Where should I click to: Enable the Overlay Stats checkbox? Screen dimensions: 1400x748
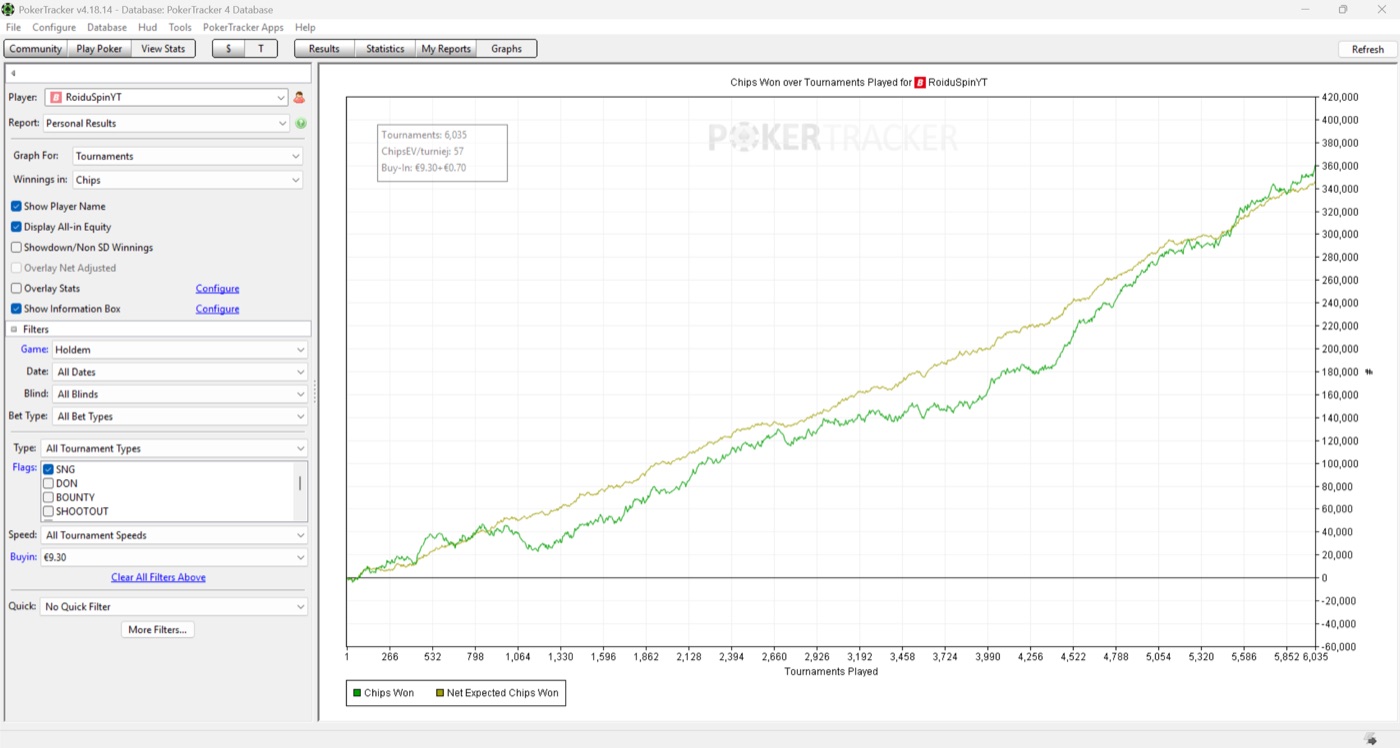[x=16, y=288]
